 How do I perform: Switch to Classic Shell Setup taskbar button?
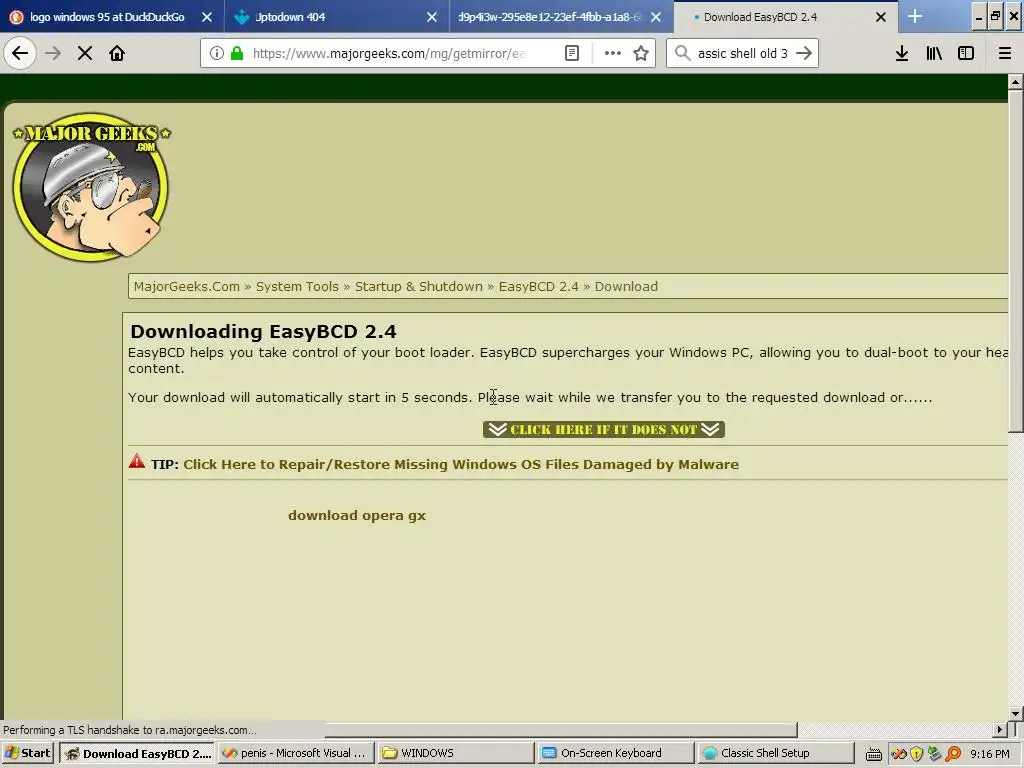click(775, 753)
